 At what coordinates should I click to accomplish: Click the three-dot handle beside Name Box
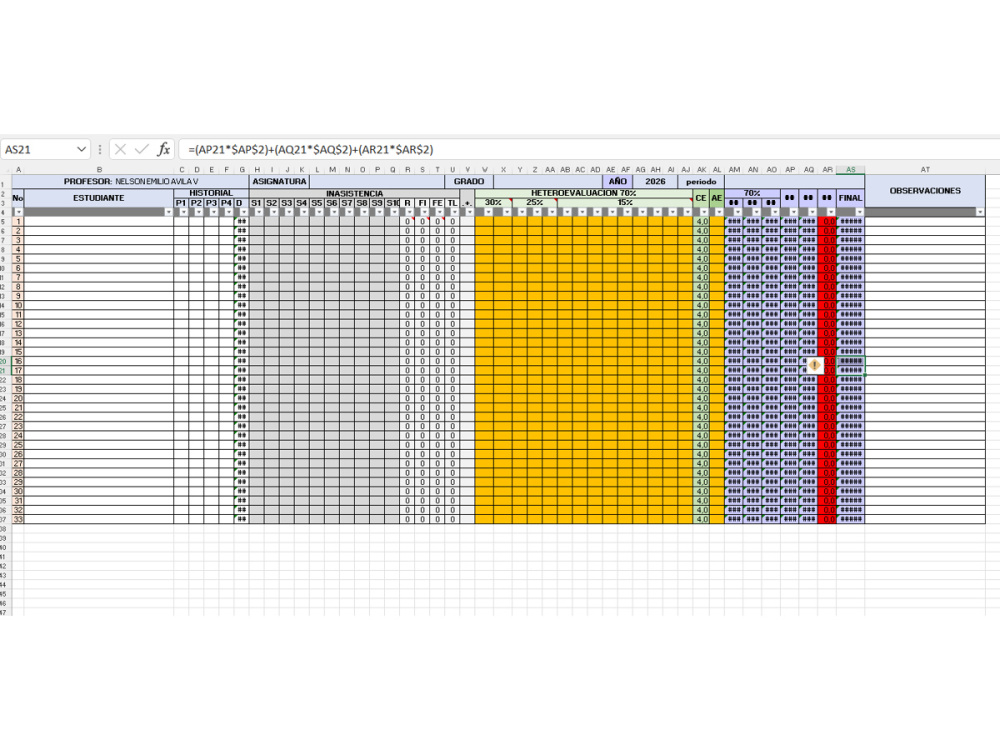pyautogui.click(x=99, y=149)
